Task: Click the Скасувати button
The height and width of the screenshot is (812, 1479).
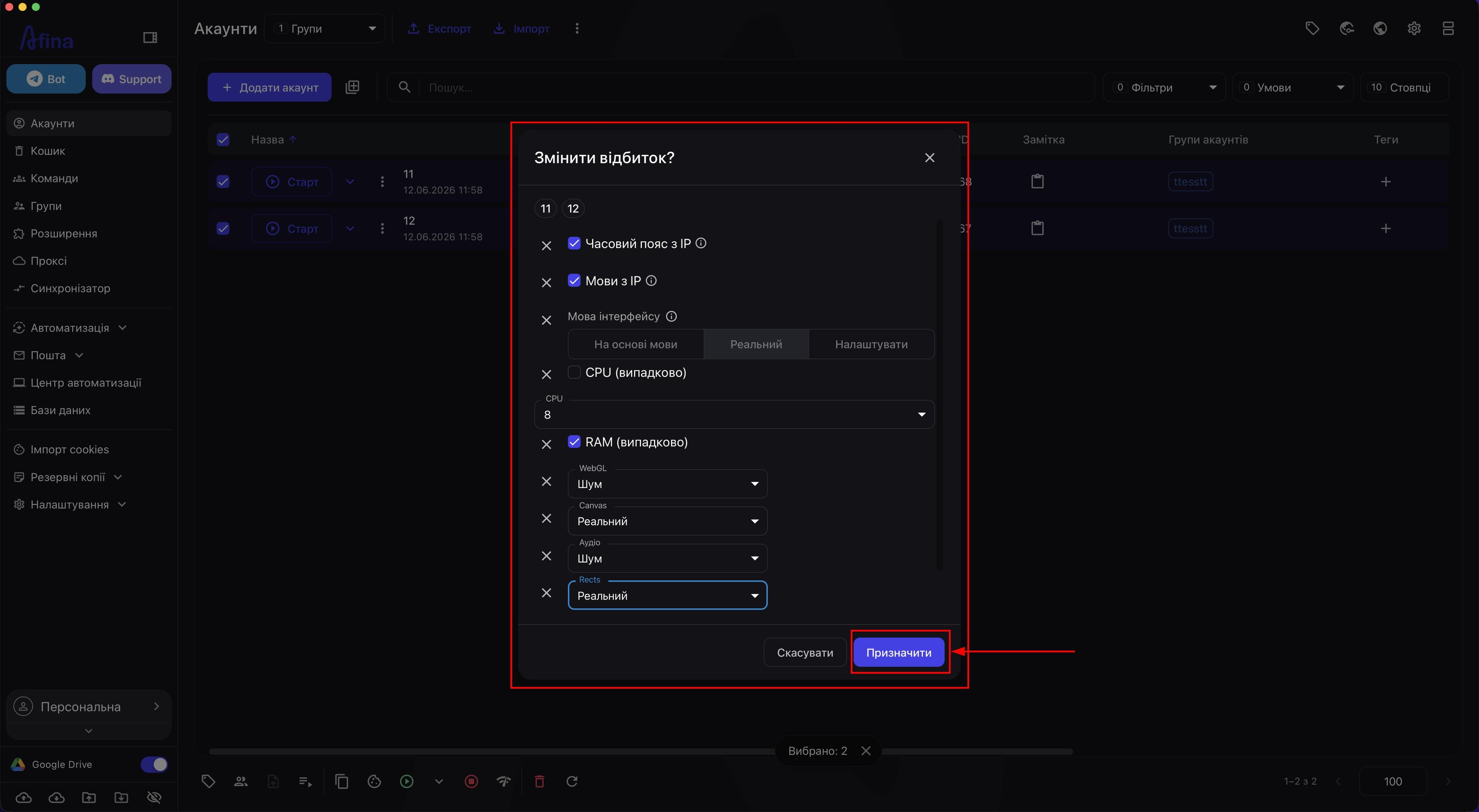Action: tap(804, 653)
